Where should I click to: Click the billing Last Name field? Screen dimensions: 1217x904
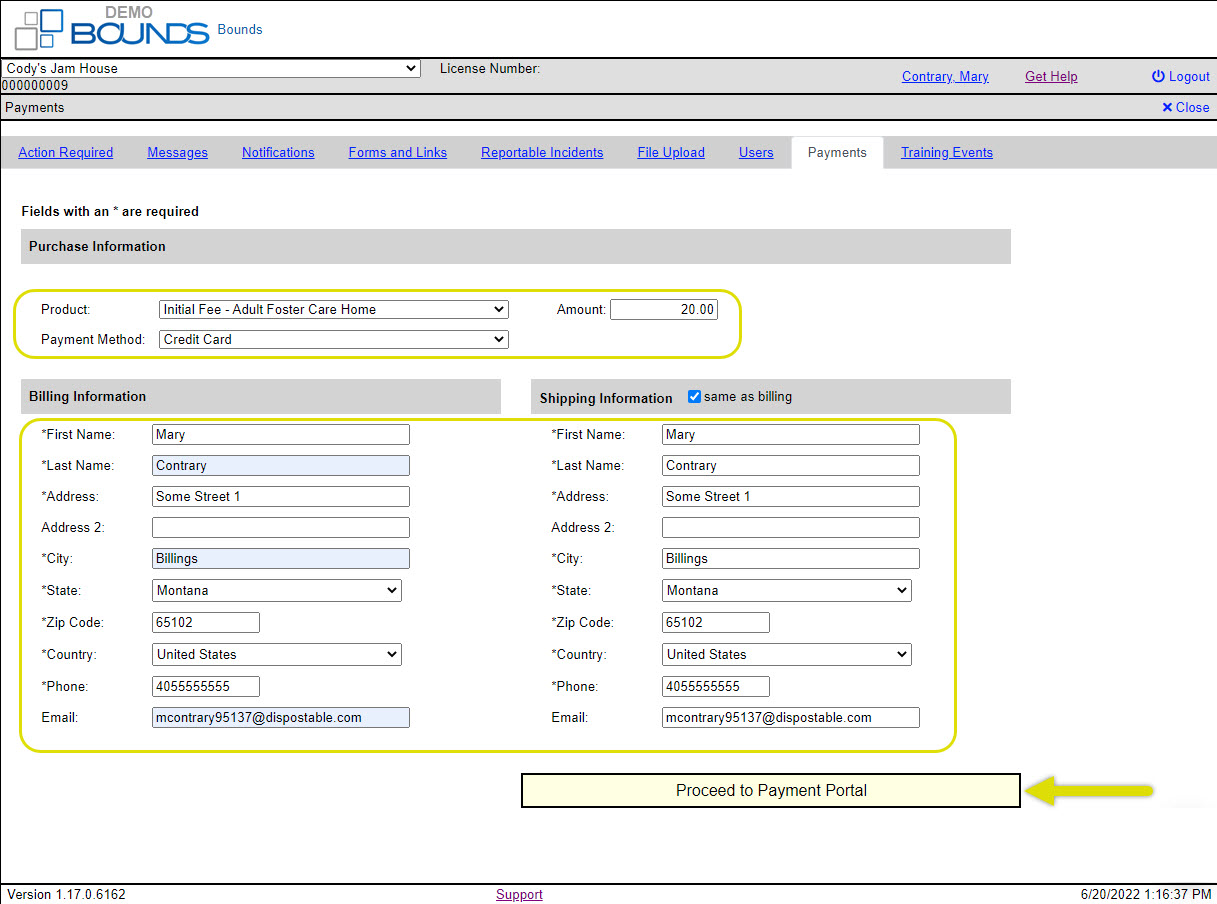click(281, 465)
